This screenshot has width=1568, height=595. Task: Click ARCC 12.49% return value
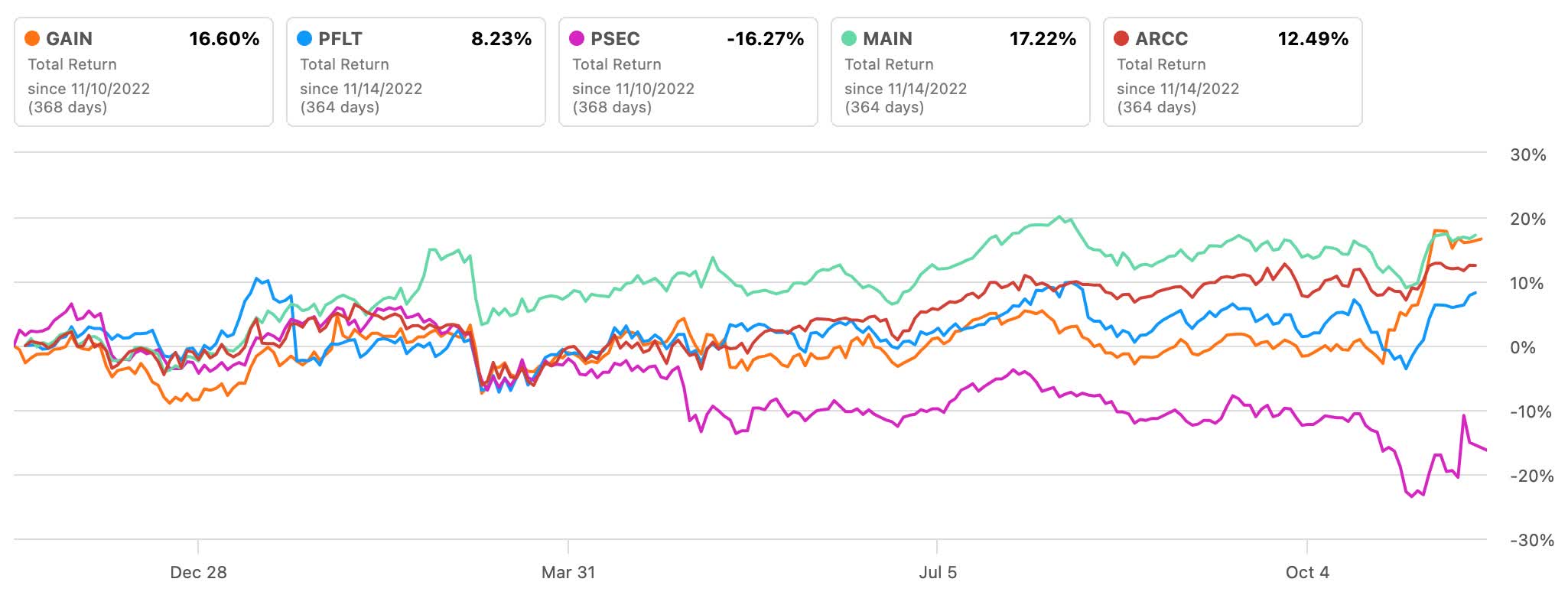[x=1313, y=38]
